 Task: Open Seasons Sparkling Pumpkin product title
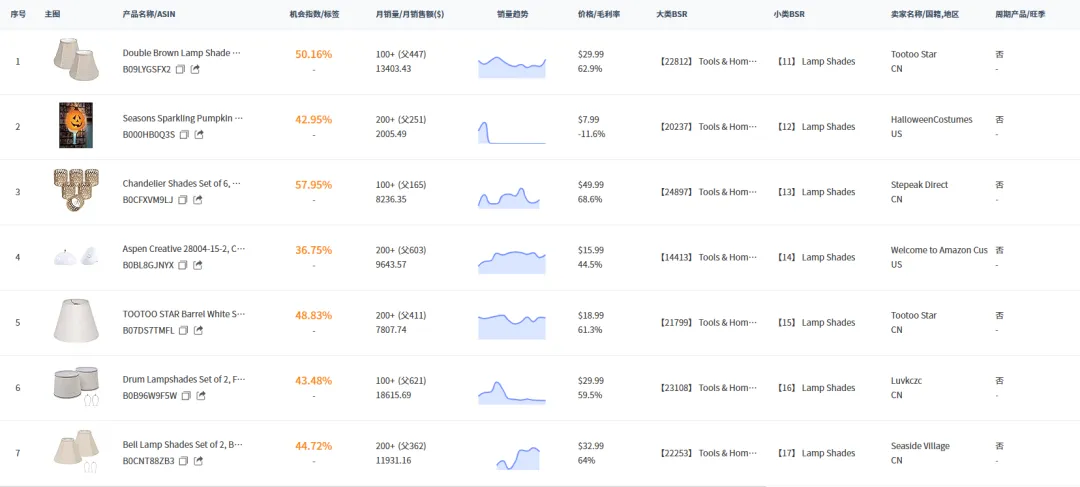(x=183, y=118)
